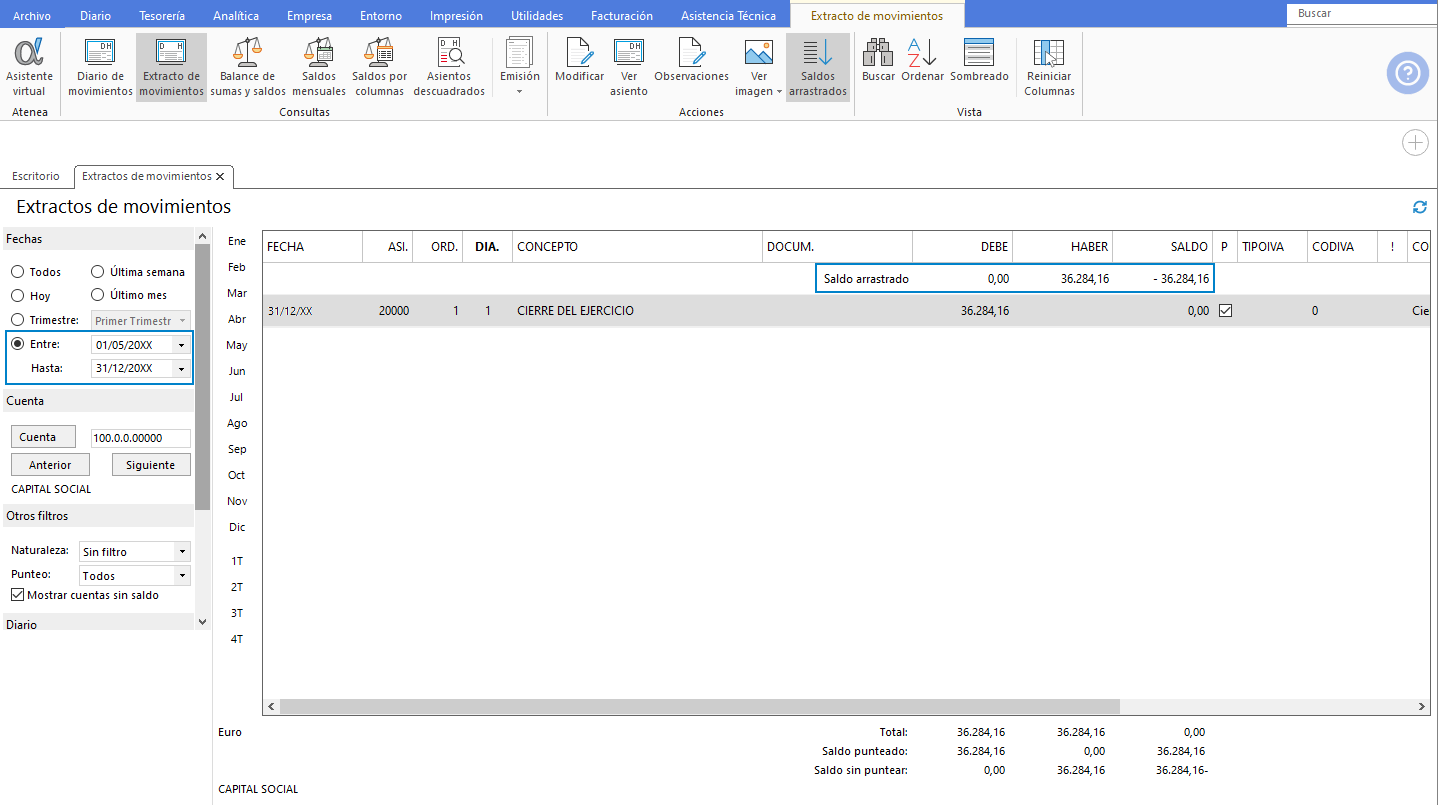This screenshot has height=805, width=1438.
Task: Open the Naturaleza filter dropdown
Action: click(x=181, y=552)
